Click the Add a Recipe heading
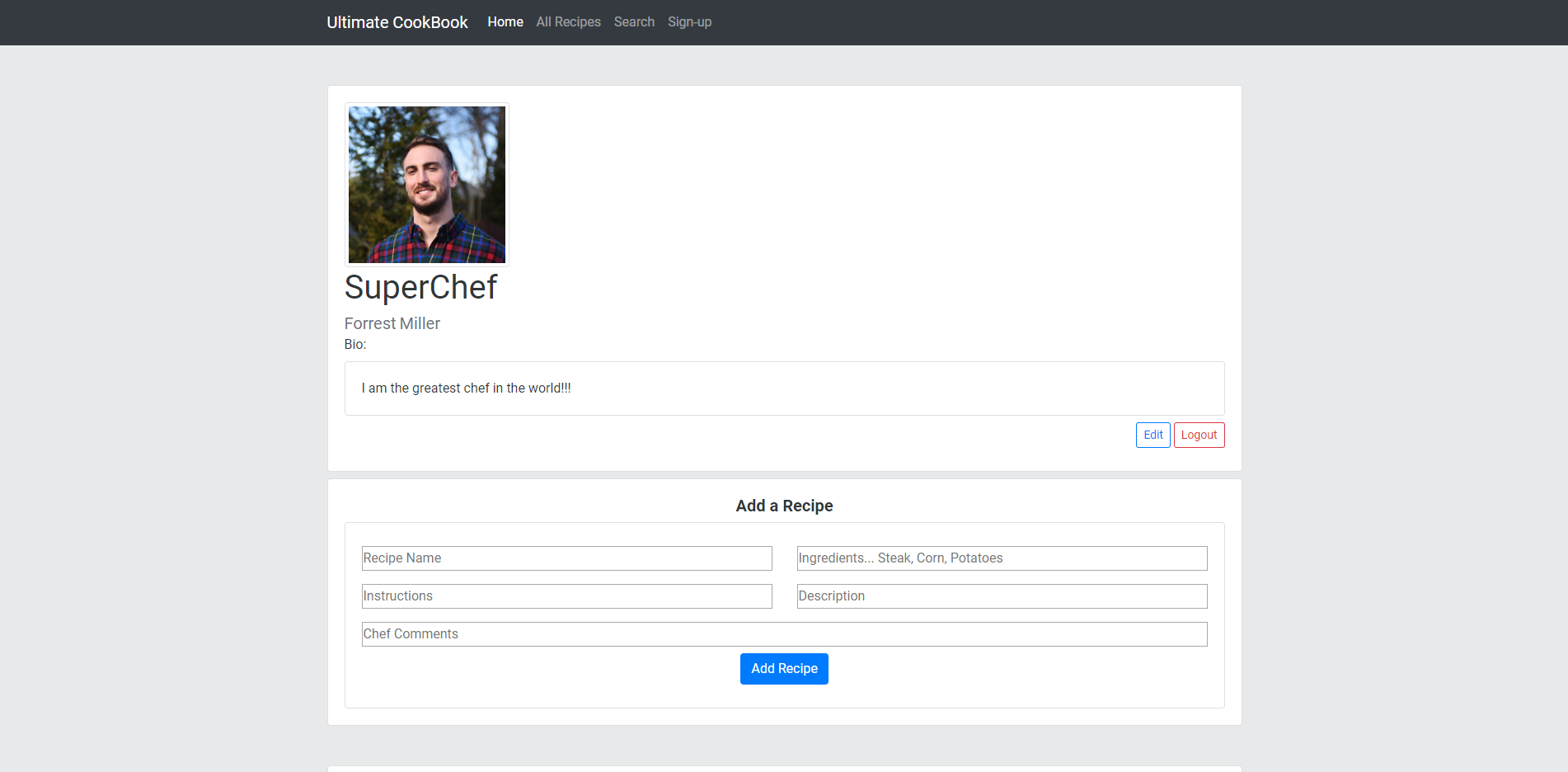Screen dimensions: 1568x772 click(785, 506)
